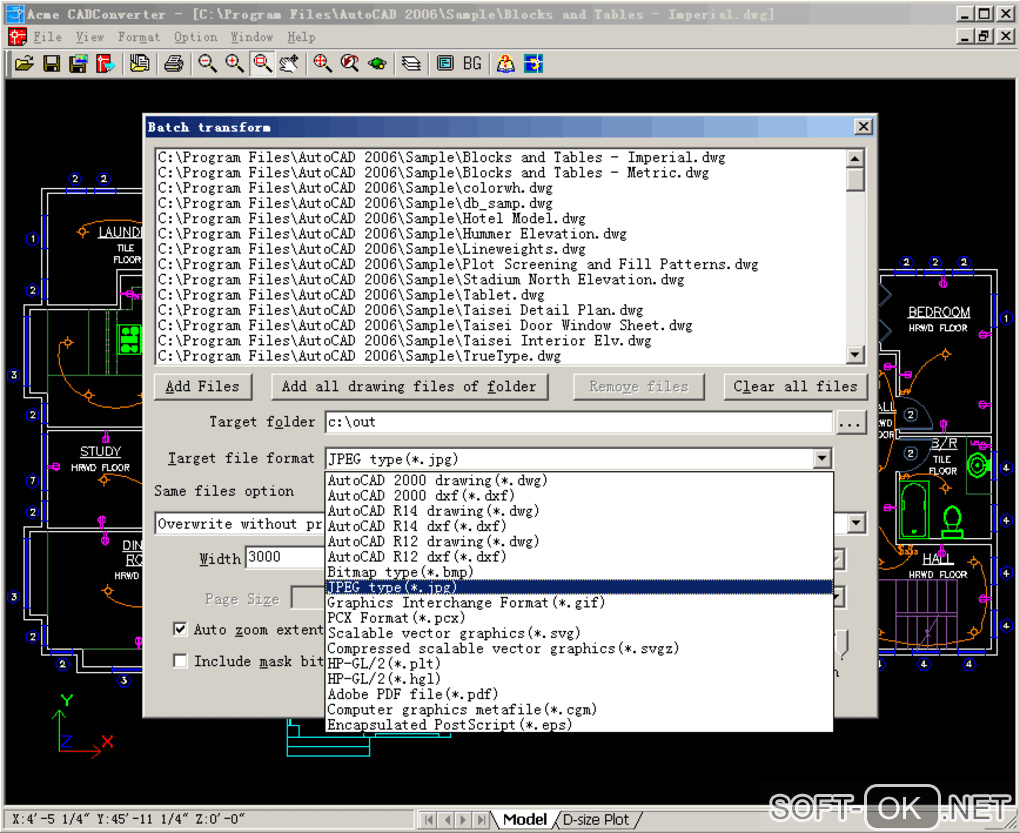Viewport: 1020px width, 833px height.
Task: Collapse the Target file format dropdown arrow
Action: click(x=822, y=458)
